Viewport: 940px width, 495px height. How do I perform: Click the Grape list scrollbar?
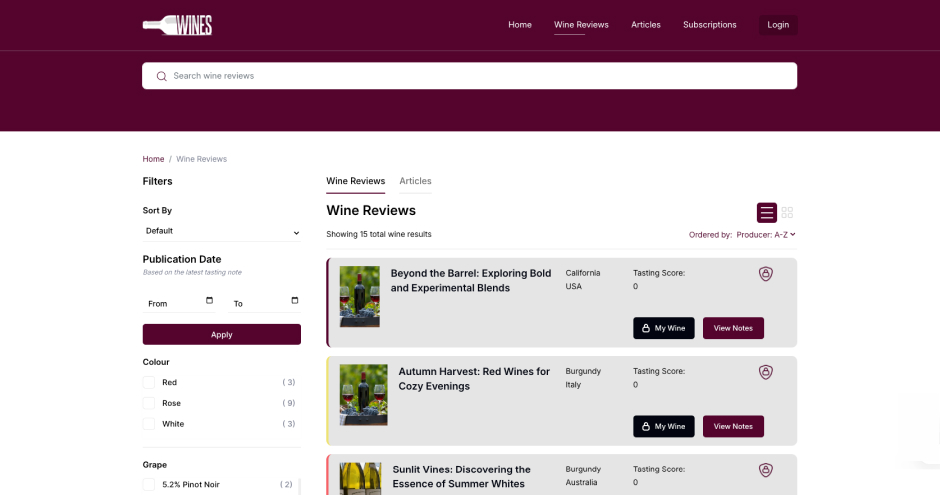coord(299,487)
